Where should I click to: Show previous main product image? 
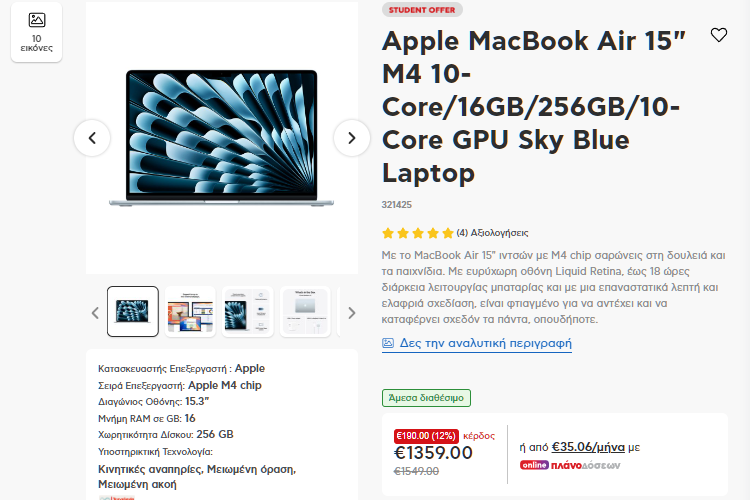[x=92, y=138]
